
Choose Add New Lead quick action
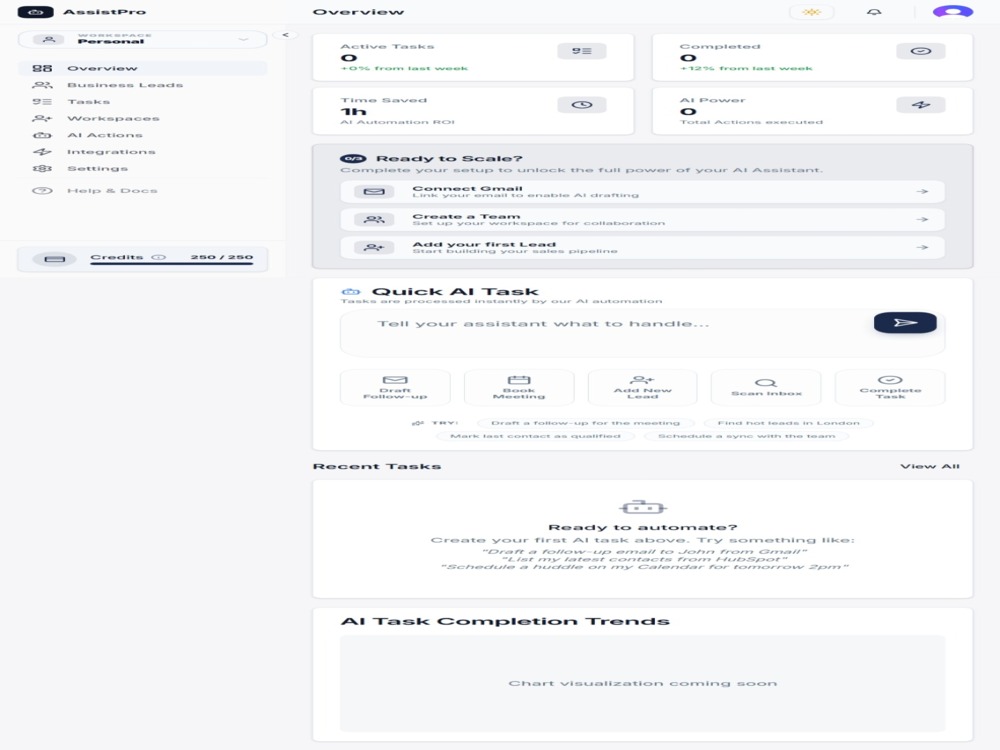(642, 387)
